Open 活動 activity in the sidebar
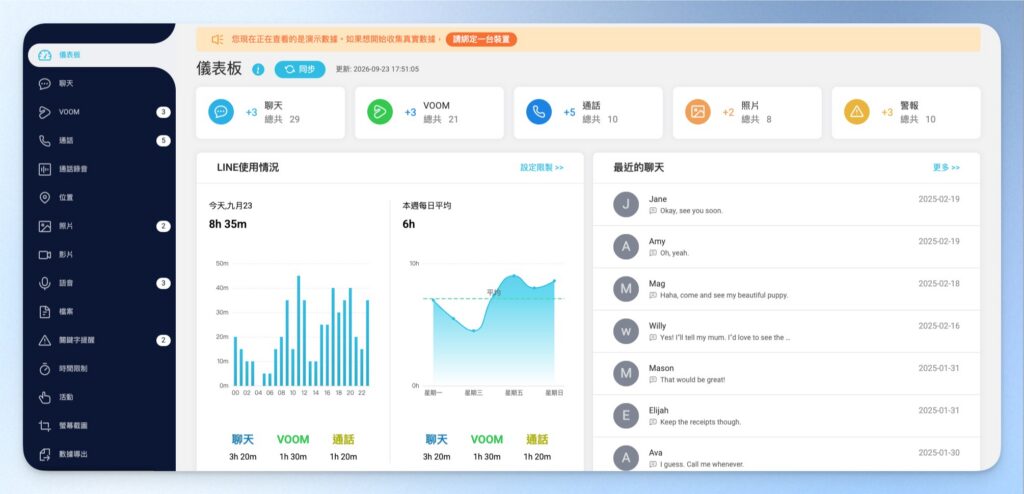The height and width of the screenshot is (494, 1024). click(x=99, y=397)
